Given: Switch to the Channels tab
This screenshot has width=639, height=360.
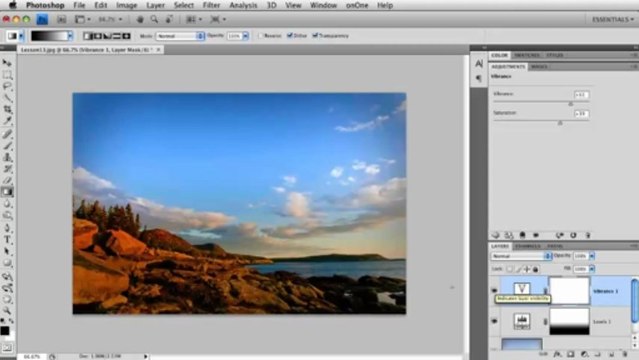Looking at the screenshot, I should 527,246.
